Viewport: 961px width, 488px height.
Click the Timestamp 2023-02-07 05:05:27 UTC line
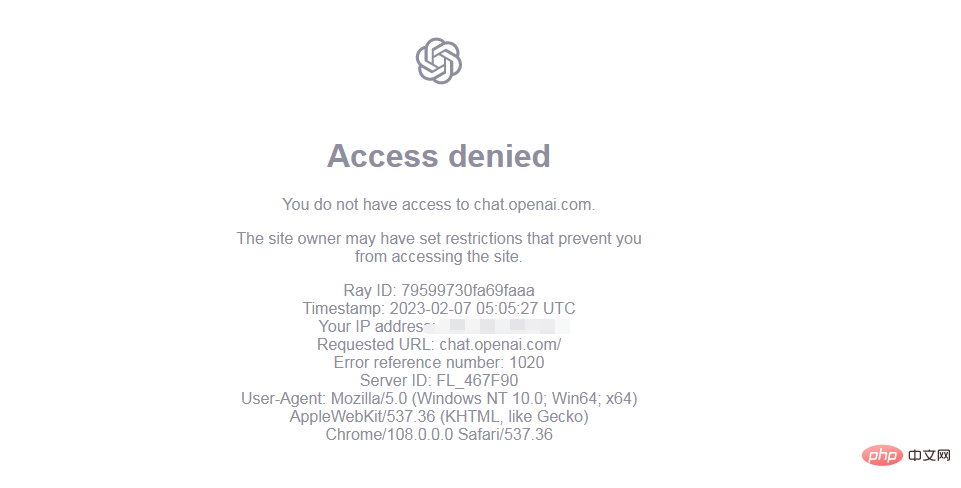[439, 308]
